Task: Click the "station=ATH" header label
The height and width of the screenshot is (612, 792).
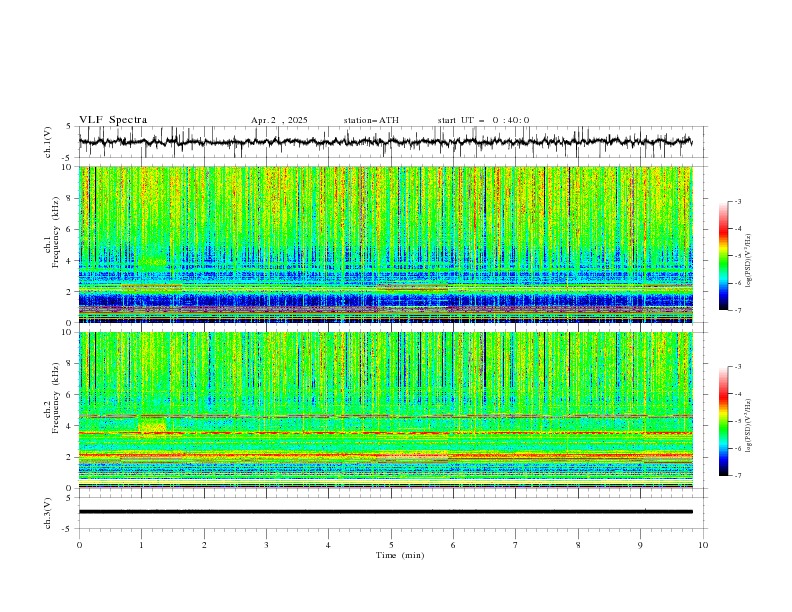Action: click(x=371, y=120)
